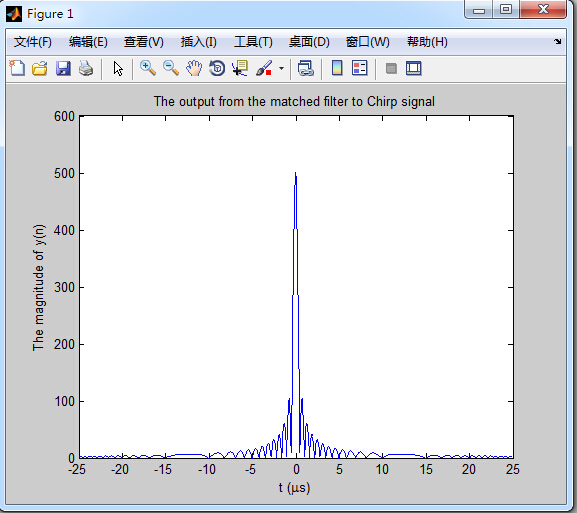The height and width of the screenshot is (513, 577).
Task: Select the Edit Plot arrow tool
Action: (118, 68)
